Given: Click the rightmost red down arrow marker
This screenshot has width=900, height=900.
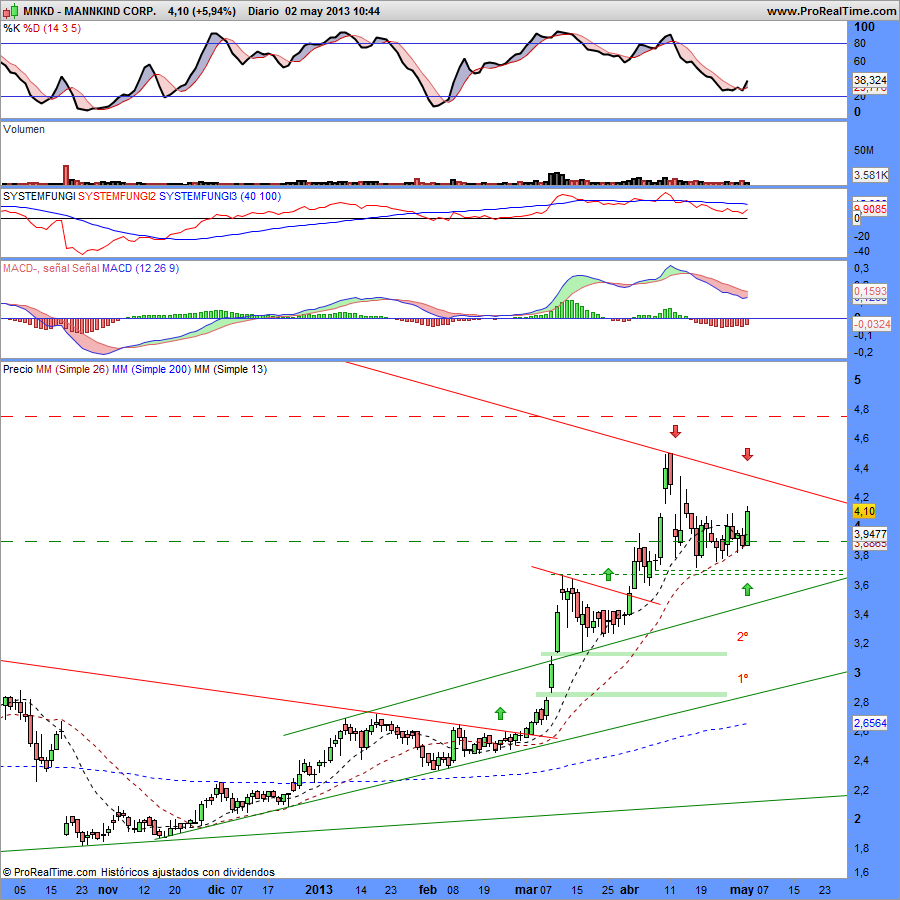Looking at the screenshot, I should [x=747, y=454].
